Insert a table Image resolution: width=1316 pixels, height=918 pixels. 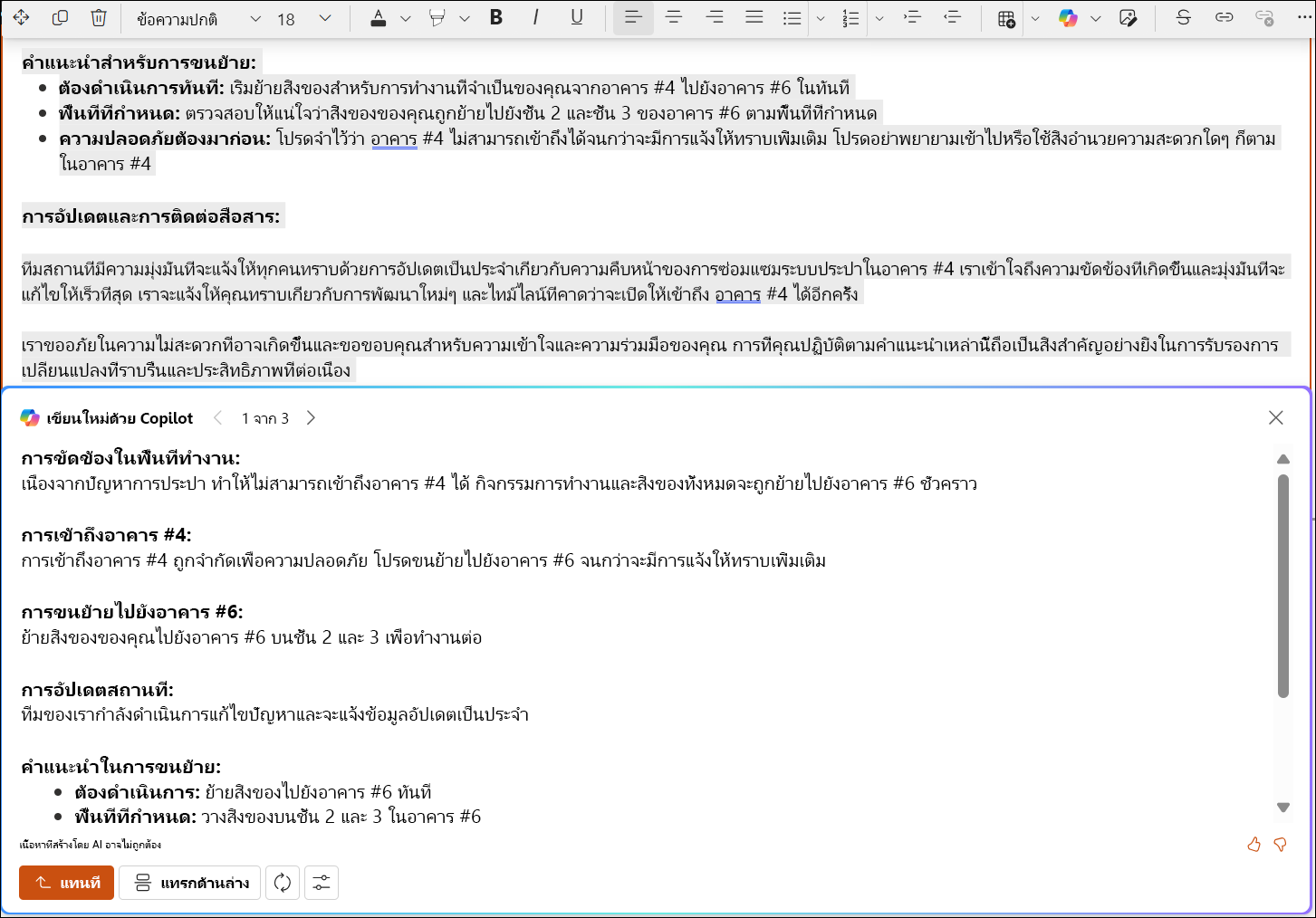1006,18
